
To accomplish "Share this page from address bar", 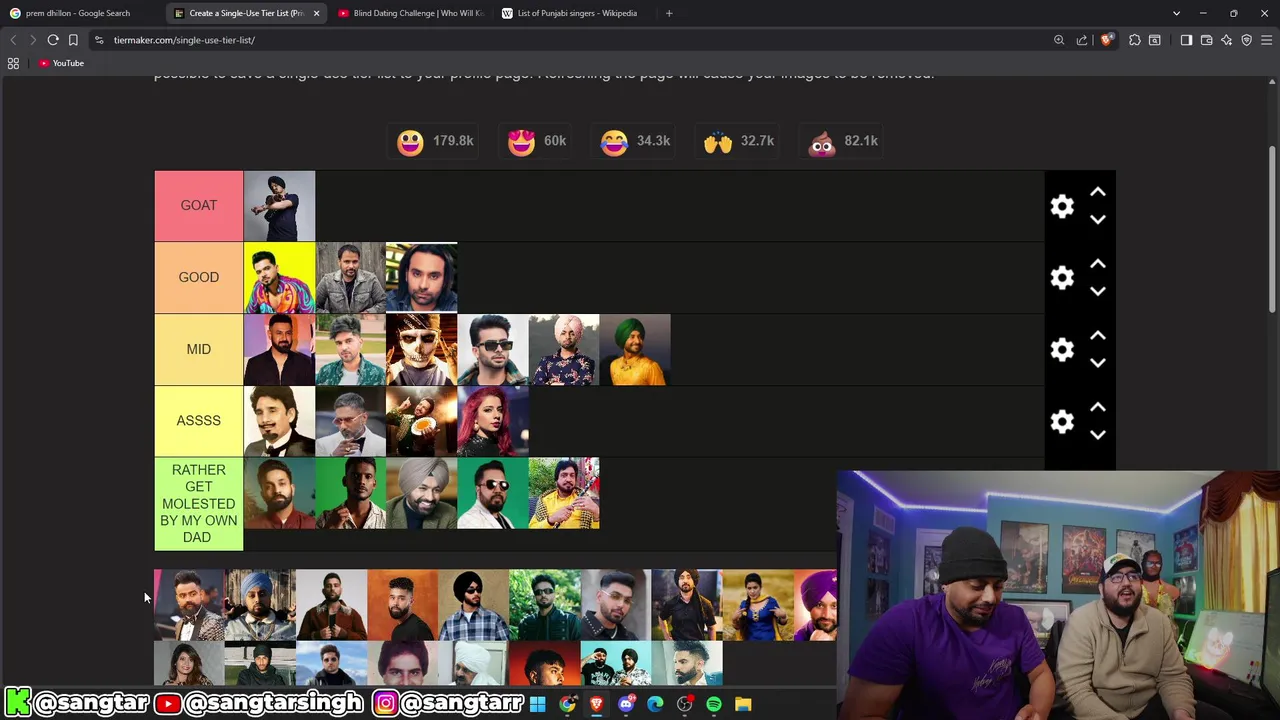I will [1082, 40].
